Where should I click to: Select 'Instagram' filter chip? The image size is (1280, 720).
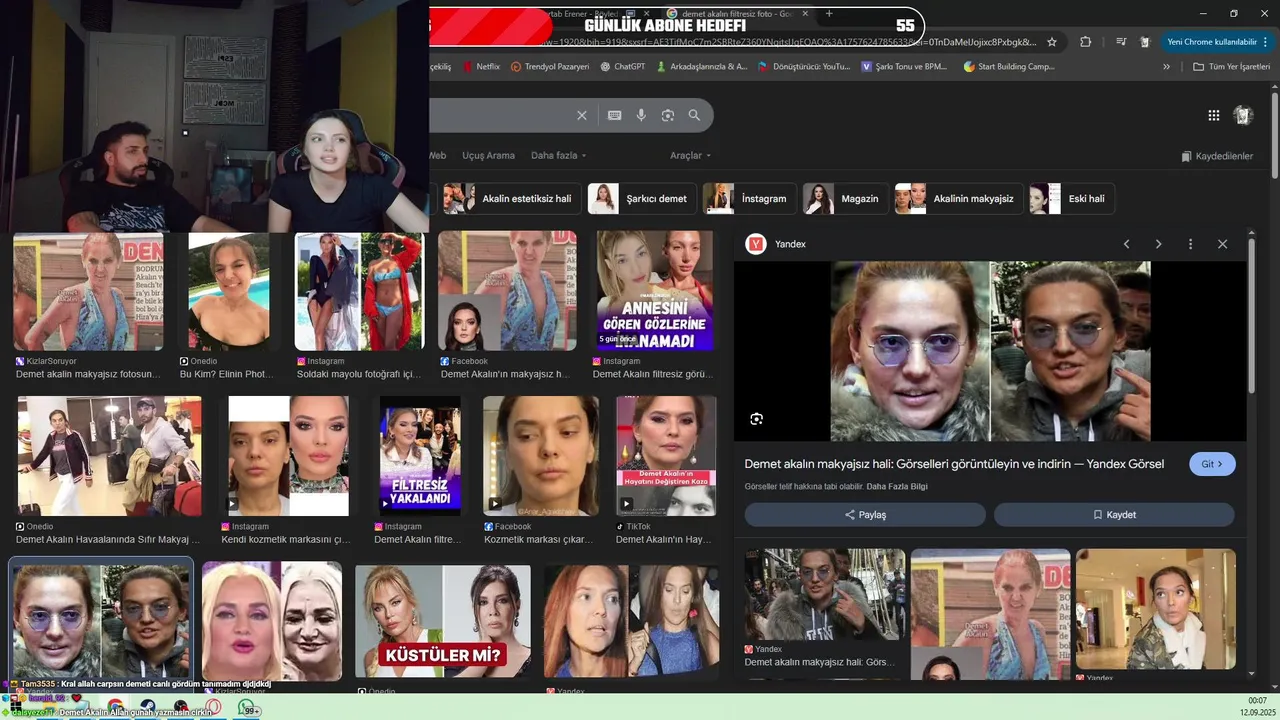pyautogui.click(x=750, y=199)
